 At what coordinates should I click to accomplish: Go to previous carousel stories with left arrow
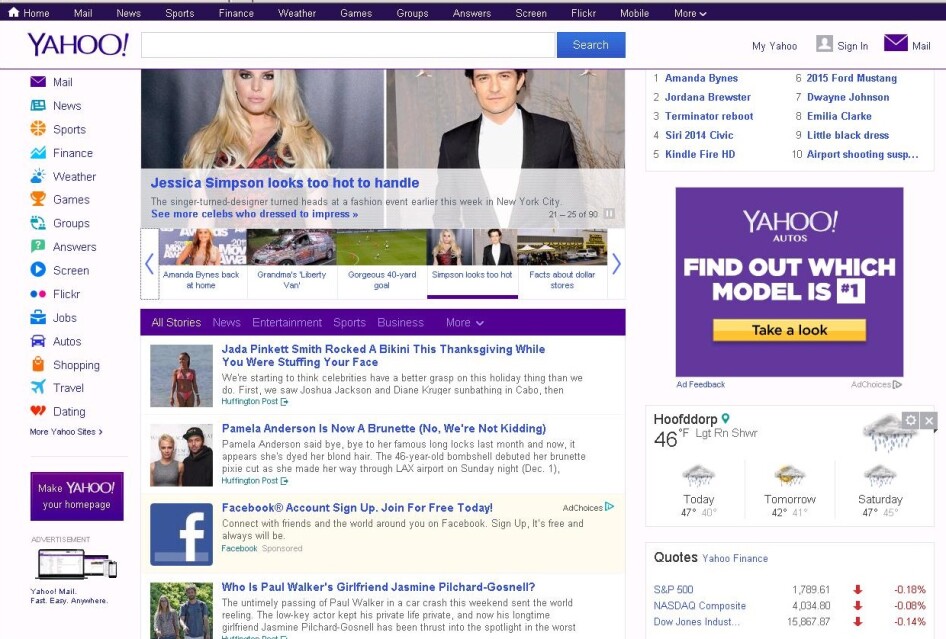[x=150, y=264]
